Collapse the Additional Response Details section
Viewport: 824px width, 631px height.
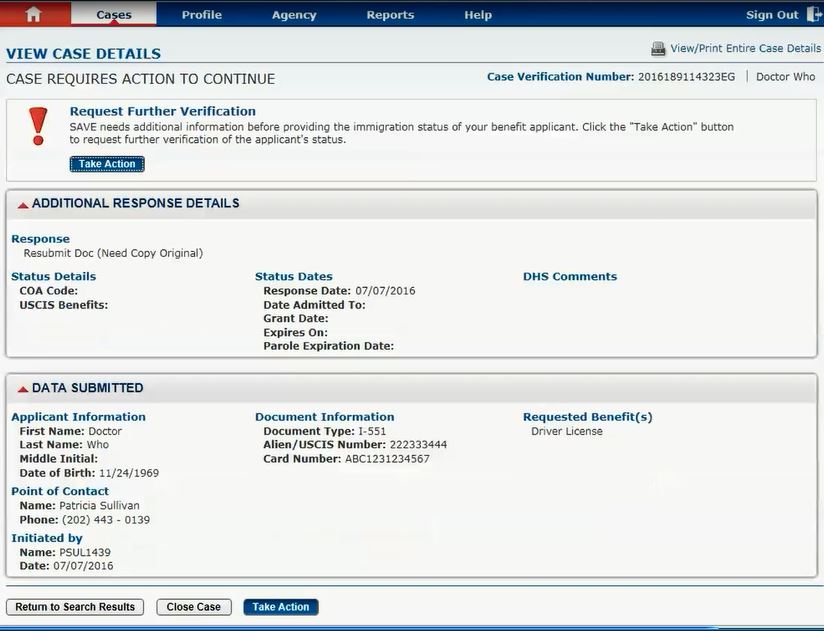click(23, 205)
